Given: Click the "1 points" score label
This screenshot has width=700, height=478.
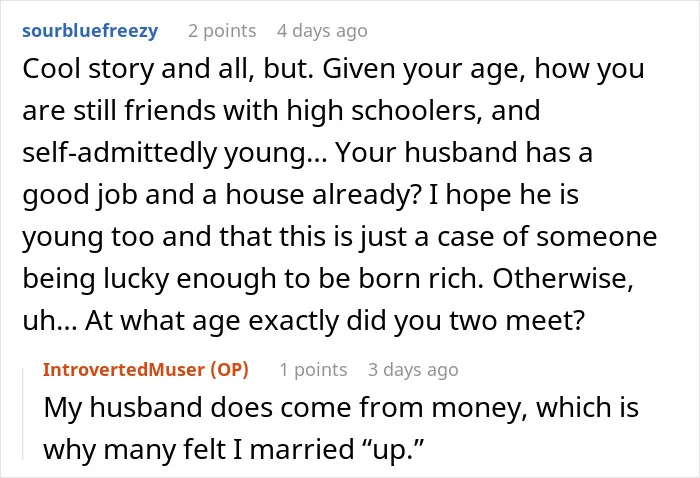Looking at the screenshot, I should (x=313, y=370).
